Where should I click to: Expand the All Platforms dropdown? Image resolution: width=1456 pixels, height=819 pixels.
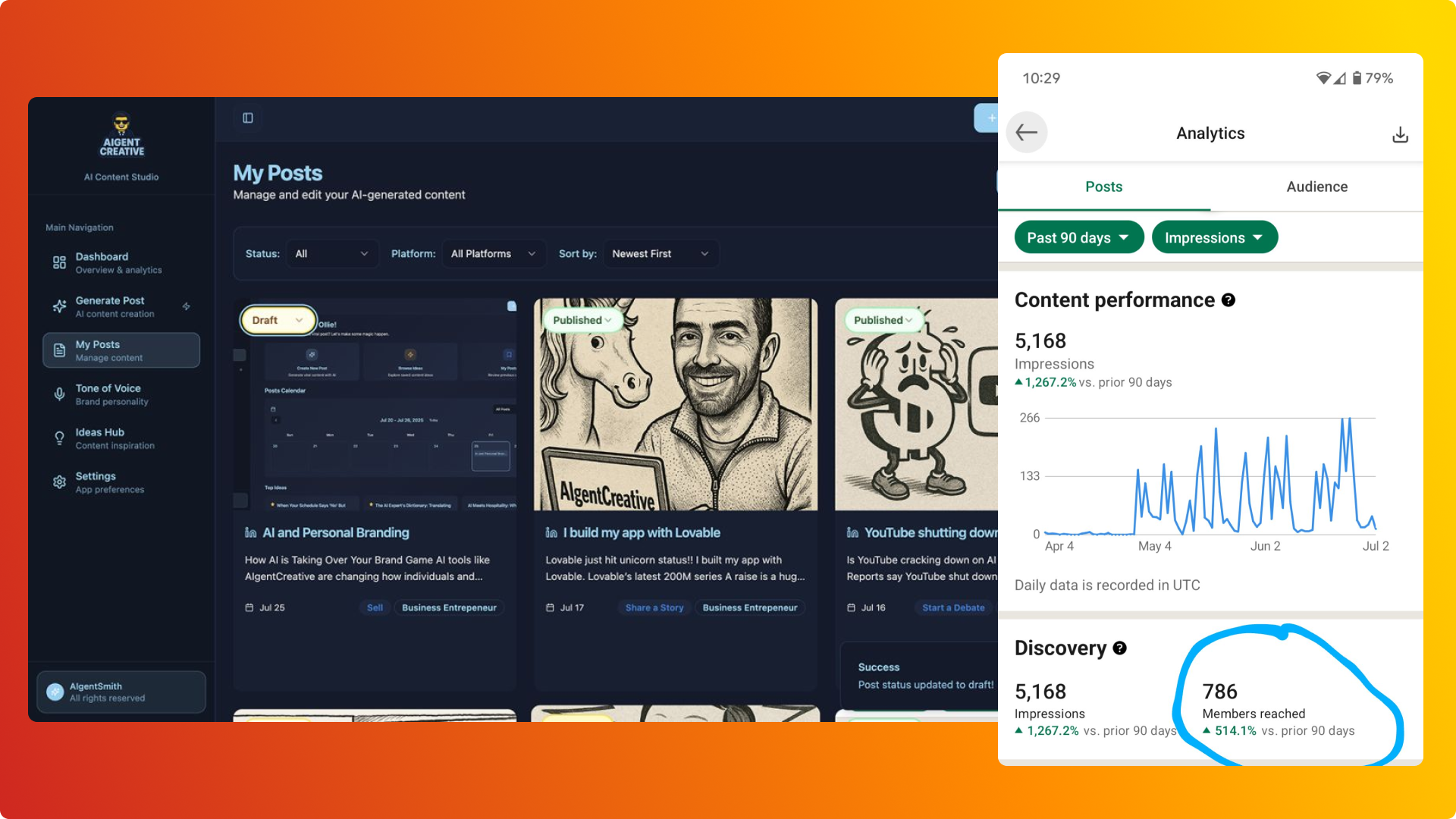pos(494,253)
